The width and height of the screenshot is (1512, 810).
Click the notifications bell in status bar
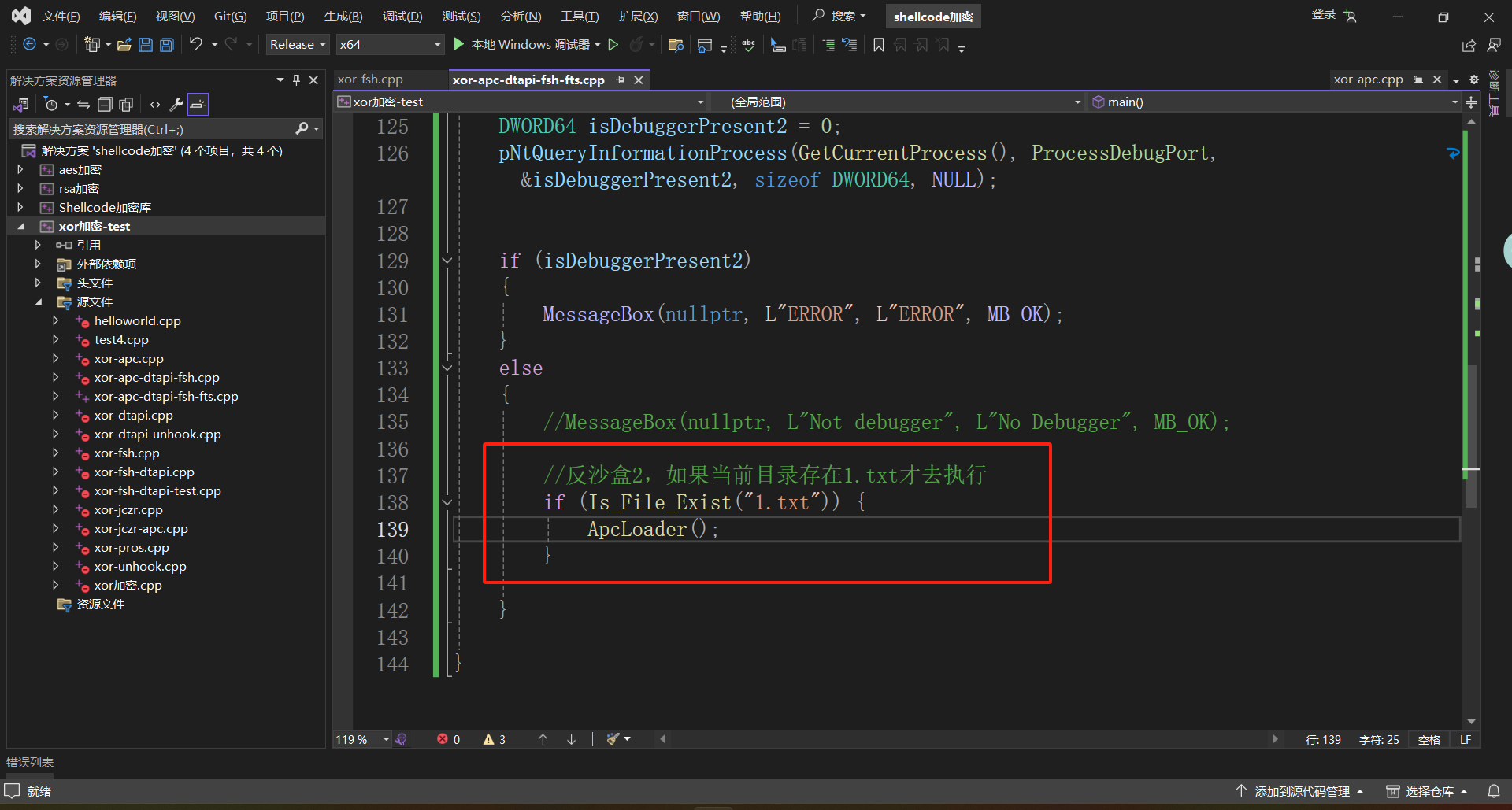[1493, 791]
